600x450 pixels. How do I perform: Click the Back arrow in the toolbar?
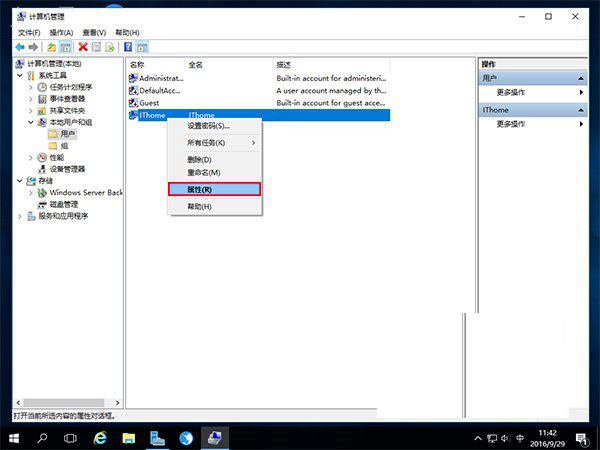tap(20, 47)
